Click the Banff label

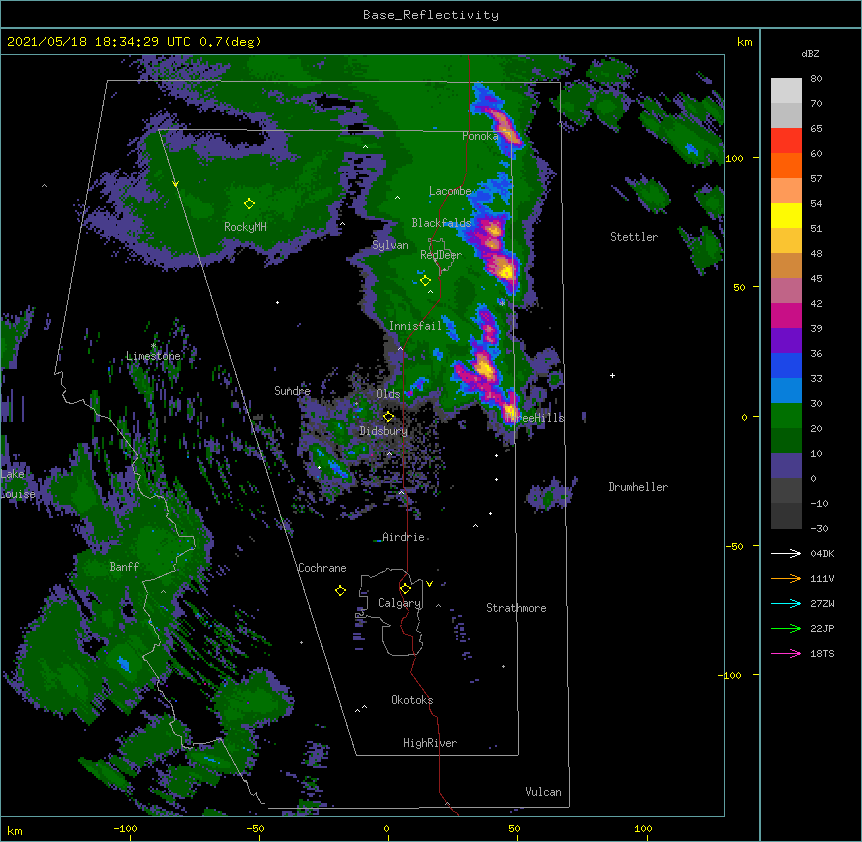point(124,567)
